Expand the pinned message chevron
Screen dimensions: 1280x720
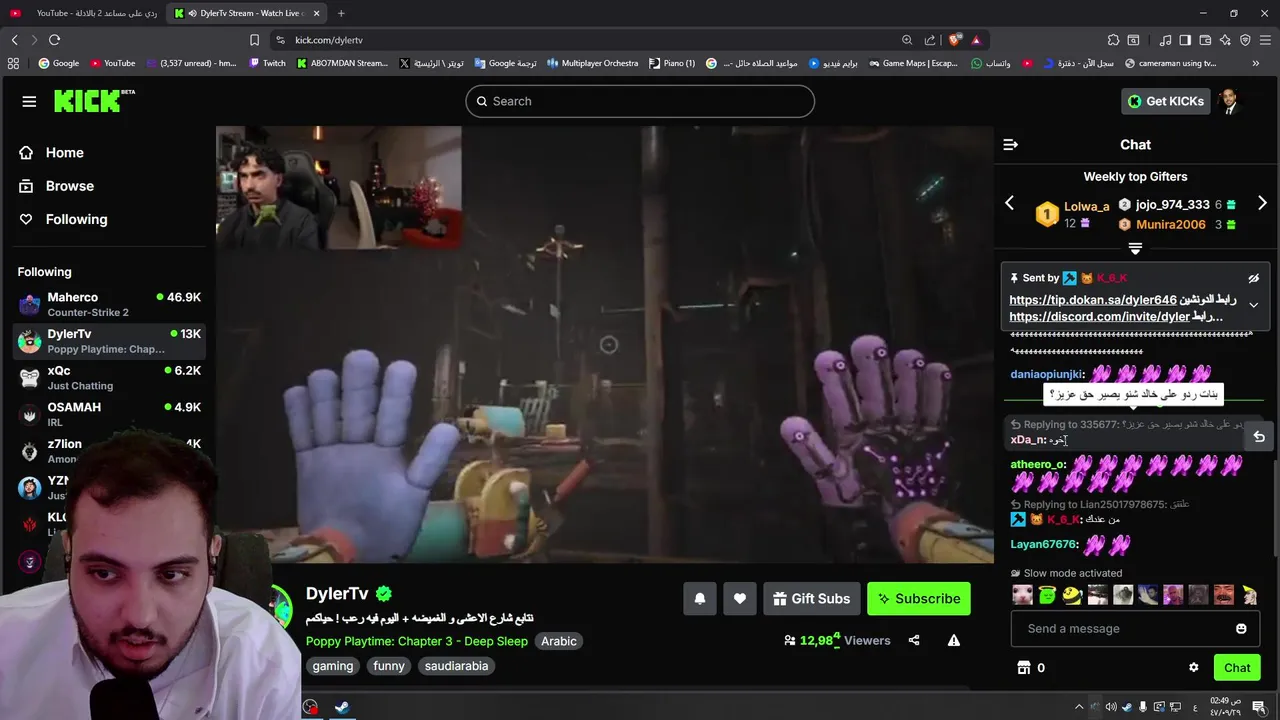click(1253, 305)
